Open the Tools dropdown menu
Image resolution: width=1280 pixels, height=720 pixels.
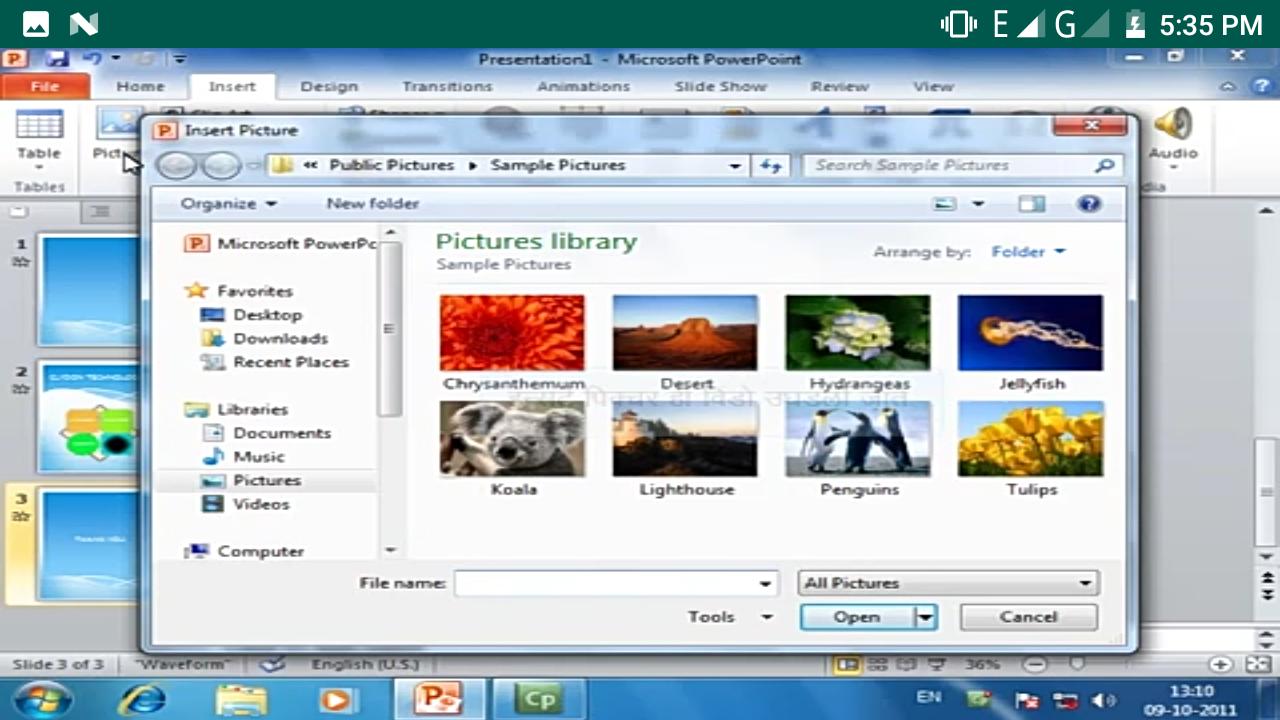730,617
